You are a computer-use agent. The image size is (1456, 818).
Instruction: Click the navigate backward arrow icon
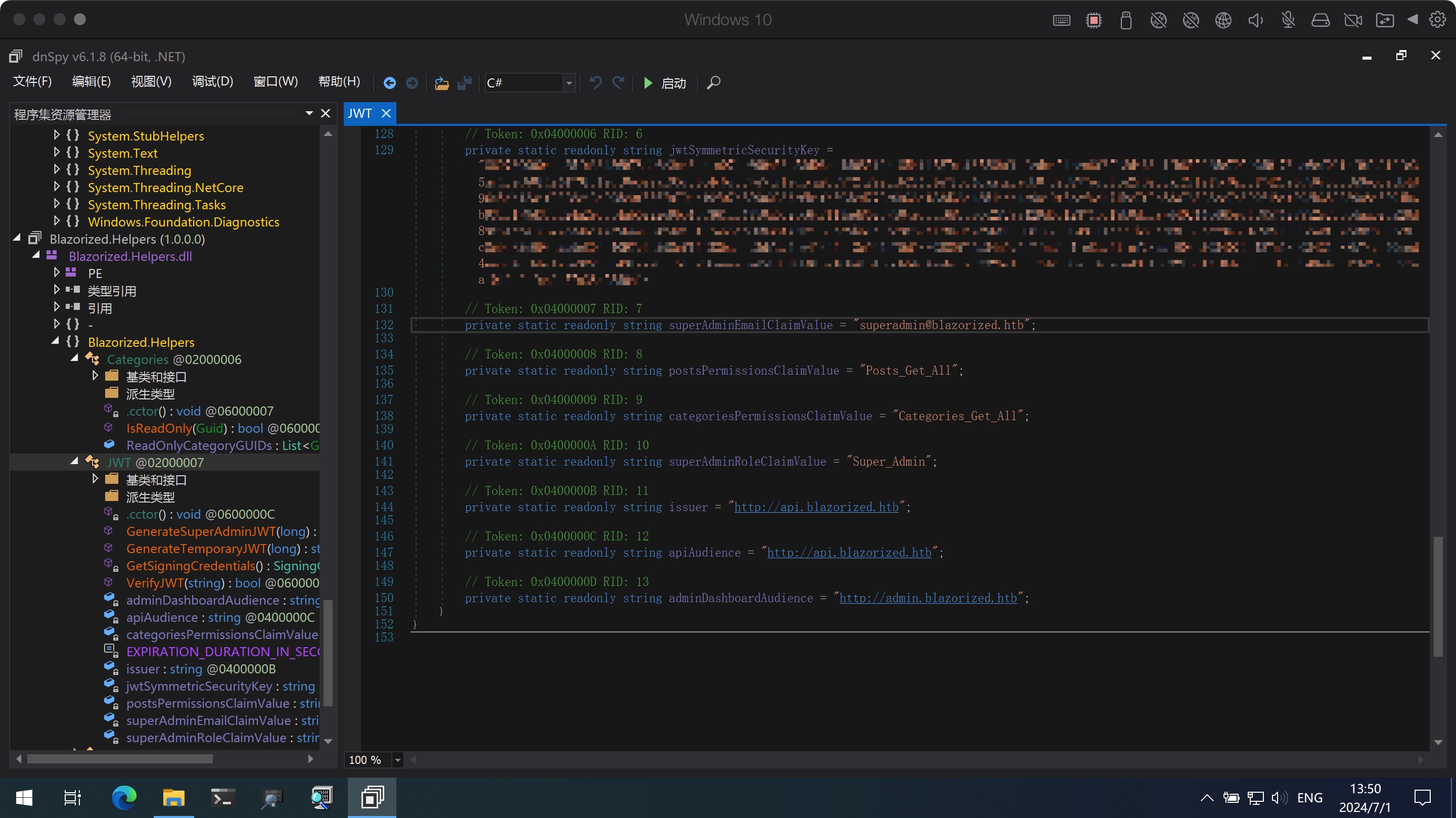(x=389, y=83)
